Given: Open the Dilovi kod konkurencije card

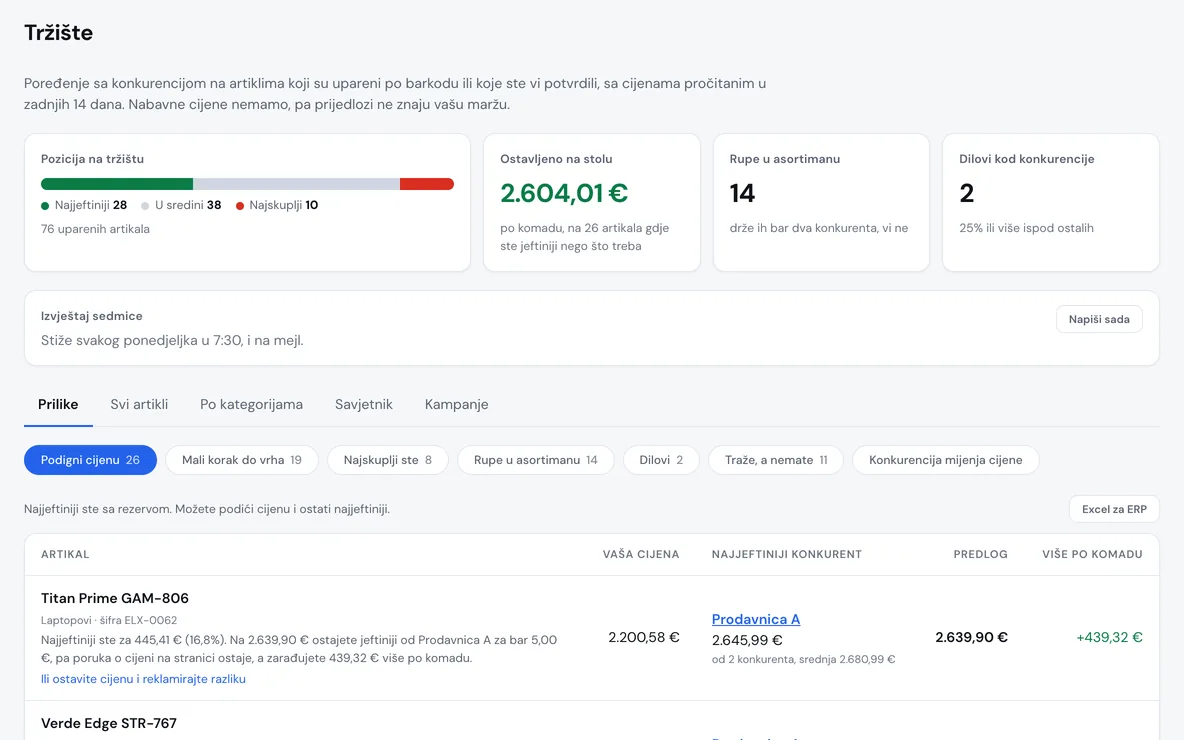Looking at the screenshot, I should pyautogui.click(x=1050, y=202).
